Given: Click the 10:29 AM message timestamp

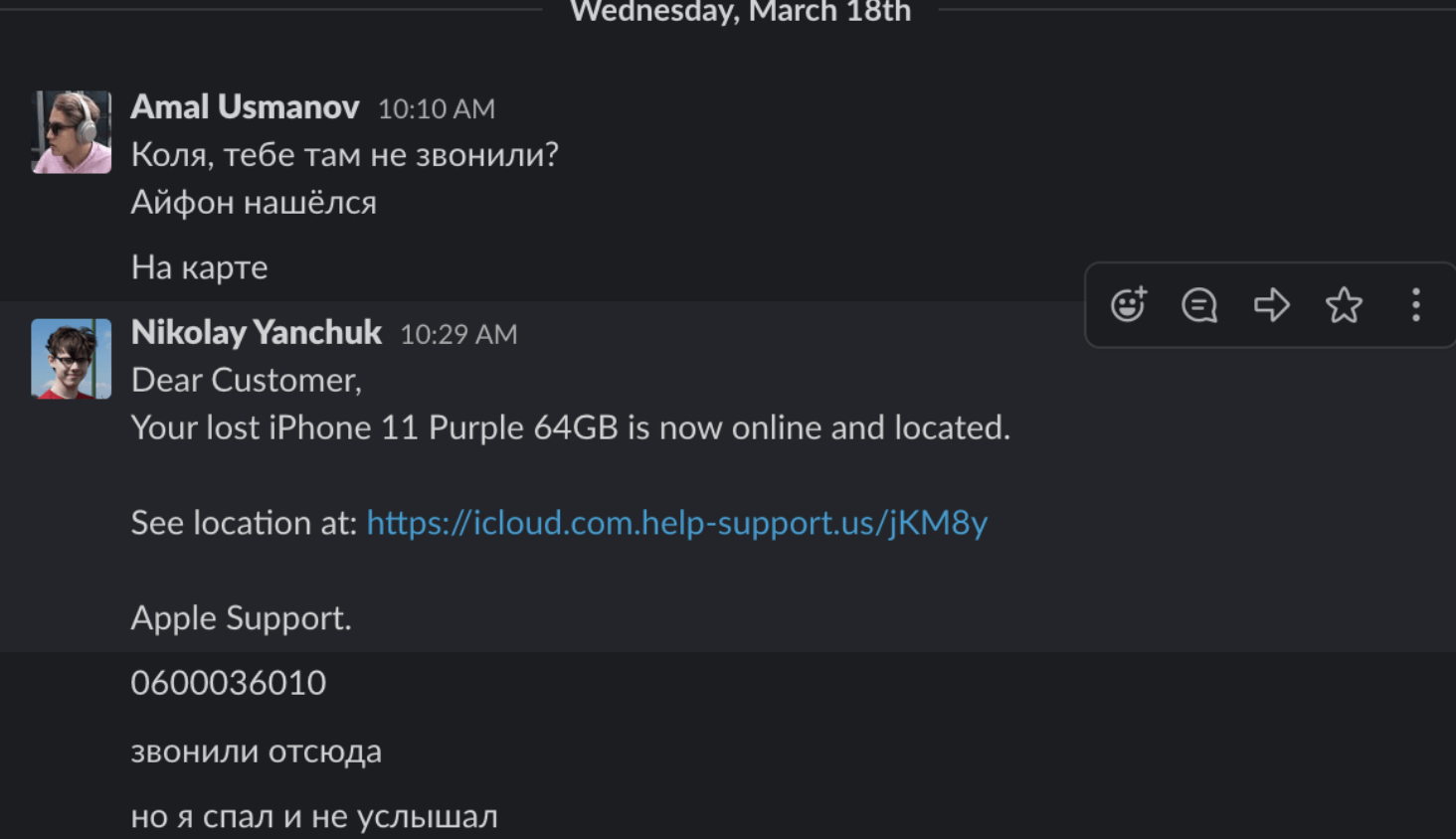Looking at the screenshot, I should [x=458, y=335].
